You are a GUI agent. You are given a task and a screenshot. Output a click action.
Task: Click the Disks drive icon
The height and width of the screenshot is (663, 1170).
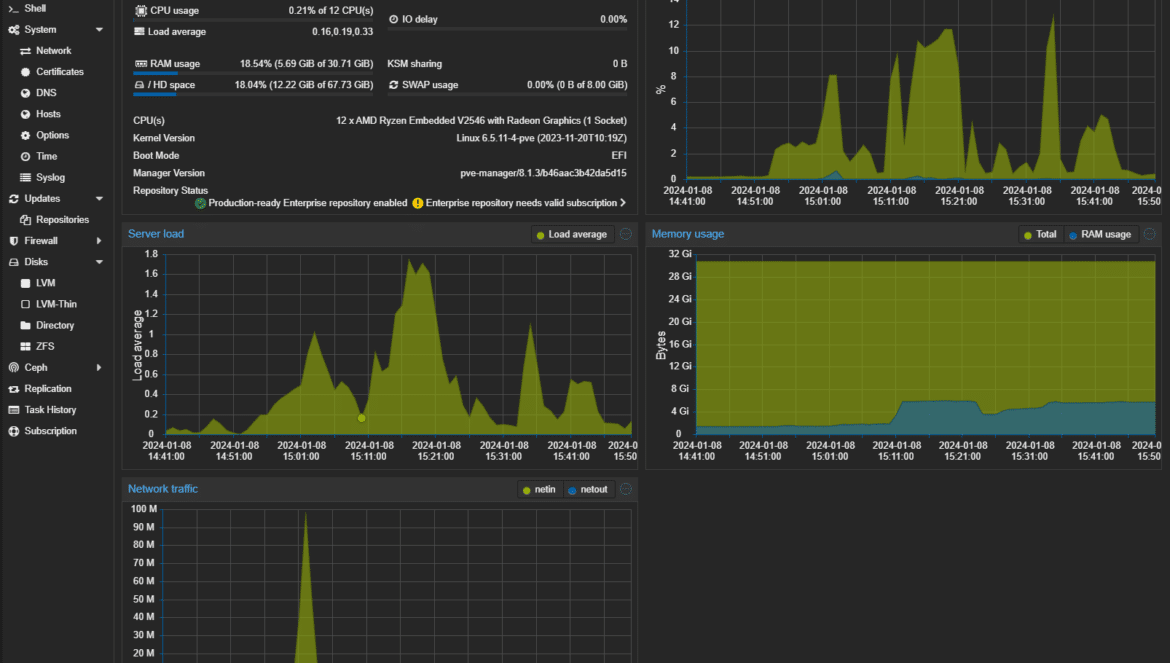click(13, 263)
